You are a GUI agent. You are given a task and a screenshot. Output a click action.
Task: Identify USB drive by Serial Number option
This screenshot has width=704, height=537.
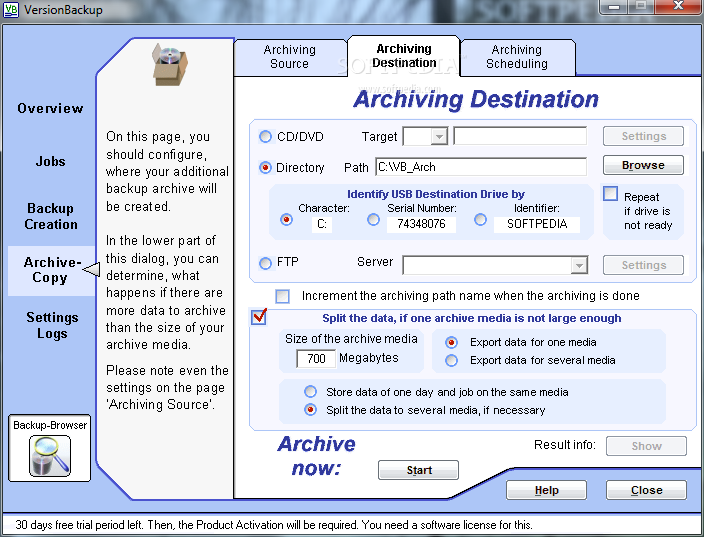(373, 220)
